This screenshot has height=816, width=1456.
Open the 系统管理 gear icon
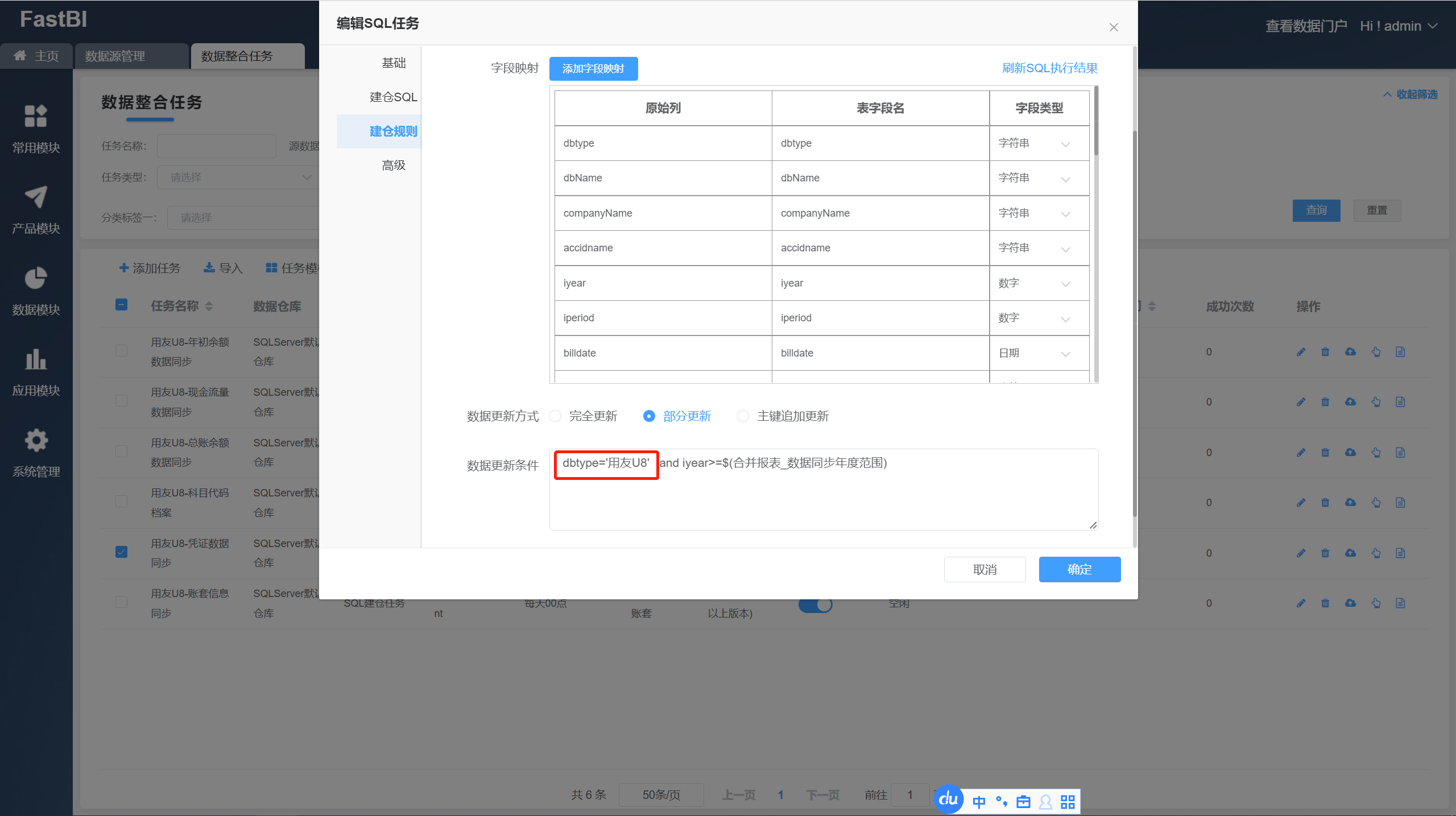click(x=36, y=440)
